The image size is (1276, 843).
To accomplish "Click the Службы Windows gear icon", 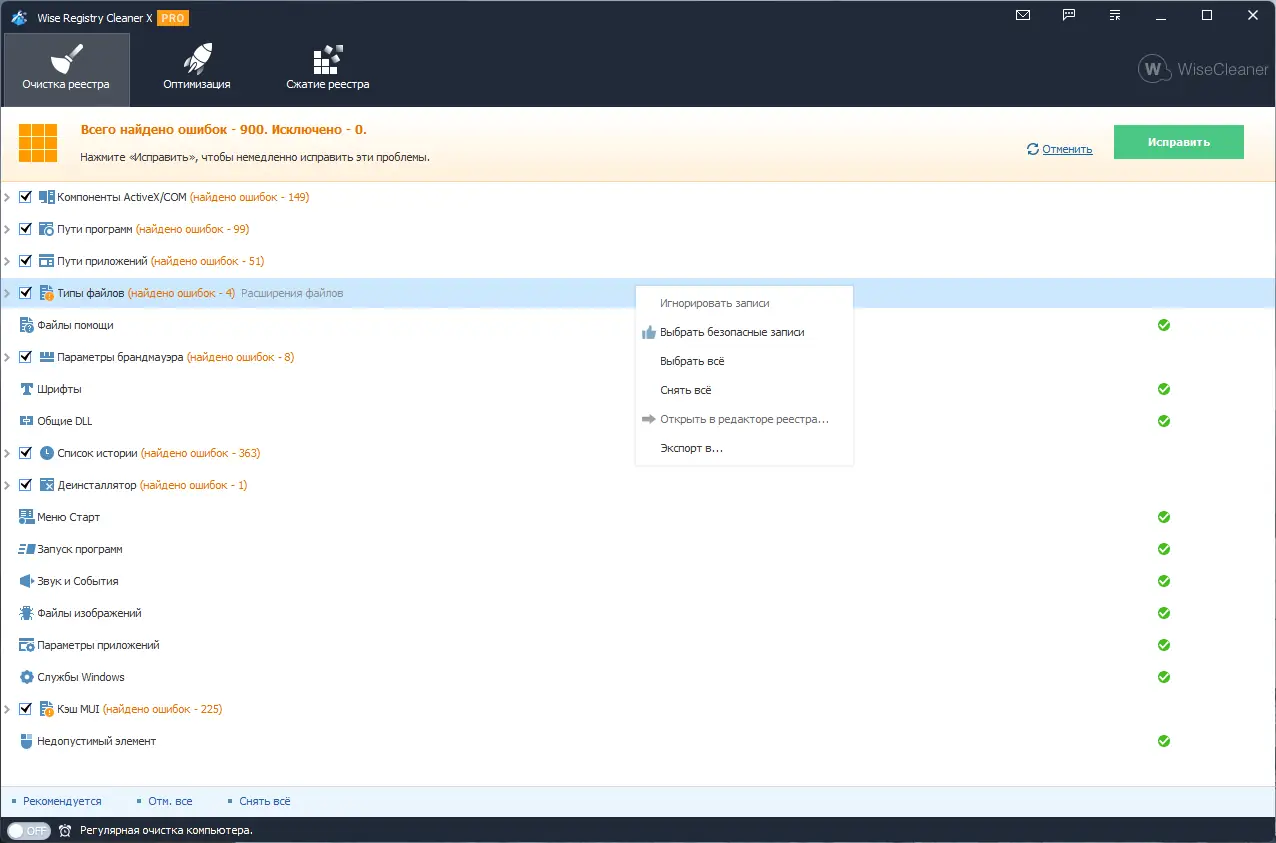I will click(x=27, y=677).
